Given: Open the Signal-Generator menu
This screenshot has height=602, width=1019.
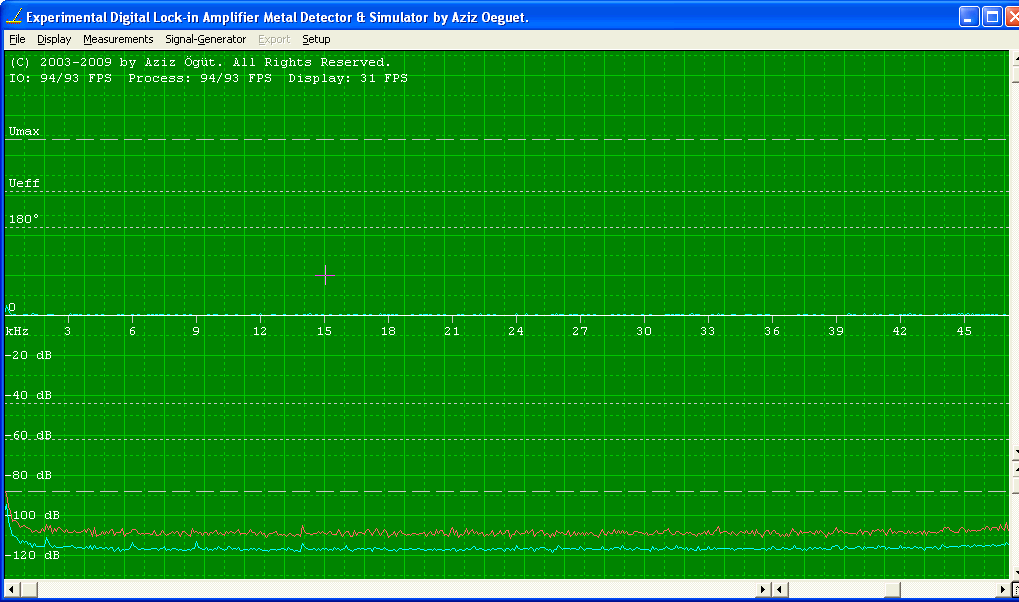Looking at the screenshot, I should point(205,39).
